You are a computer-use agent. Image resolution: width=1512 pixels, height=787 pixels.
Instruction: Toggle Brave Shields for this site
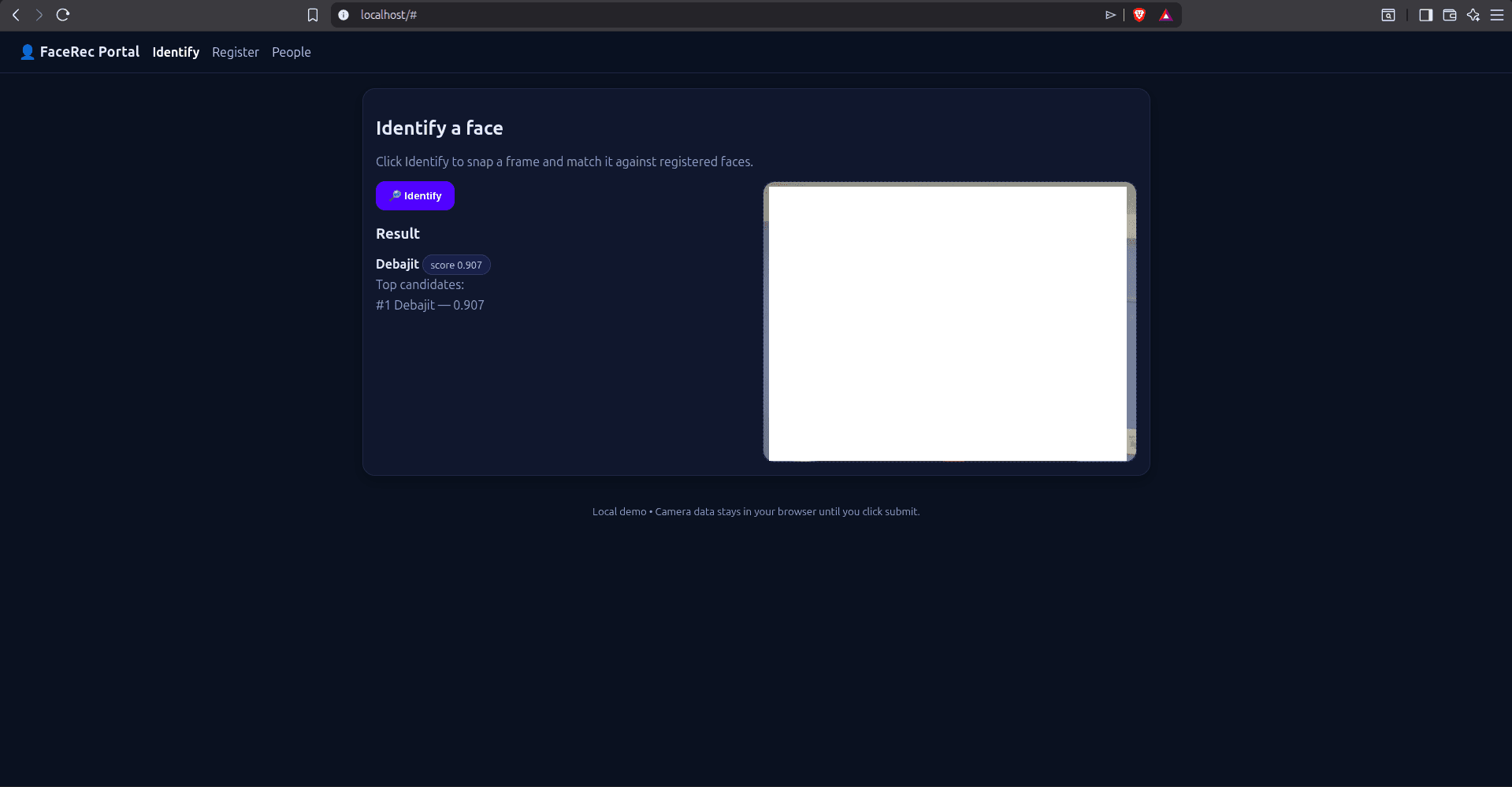click(x=1139, y=15)
